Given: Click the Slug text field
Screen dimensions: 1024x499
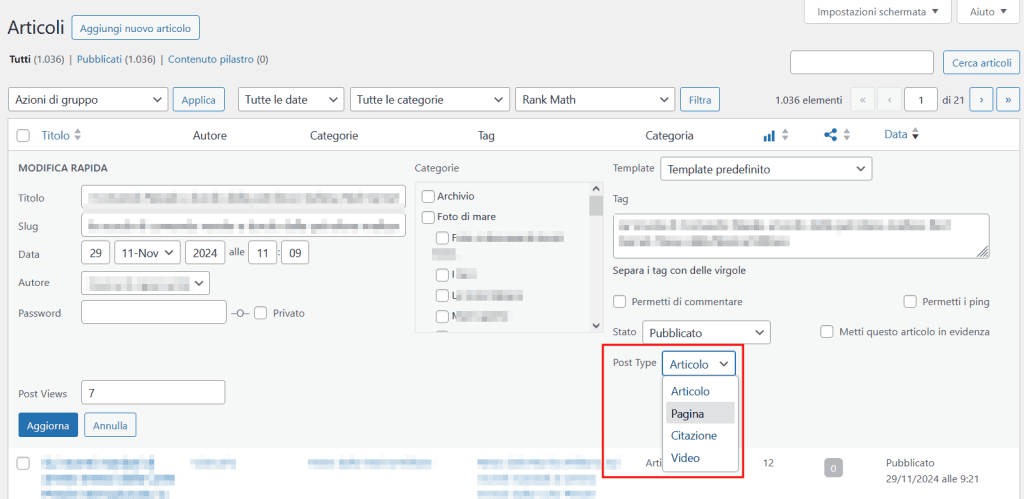Looking at the screenshot, I should (x=244, y=225).
